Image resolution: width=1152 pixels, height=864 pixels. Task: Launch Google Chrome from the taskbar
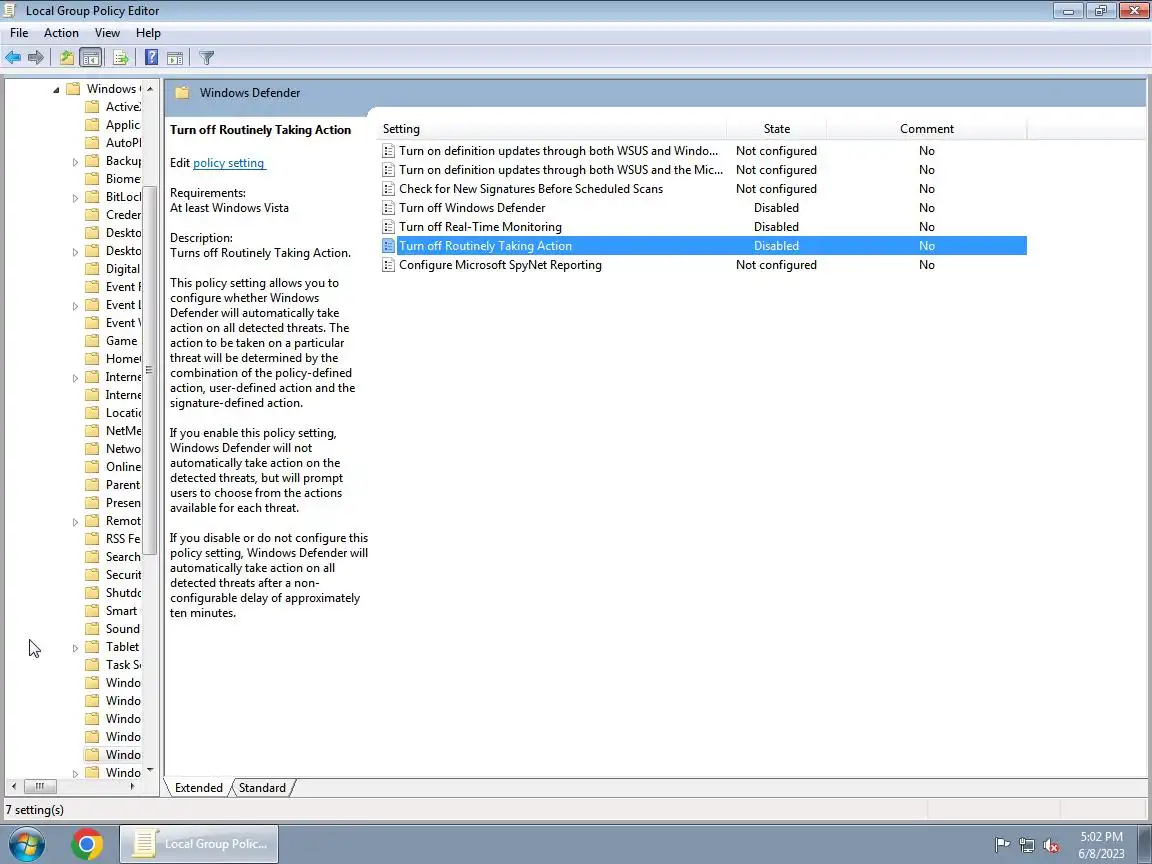point(87,844)
